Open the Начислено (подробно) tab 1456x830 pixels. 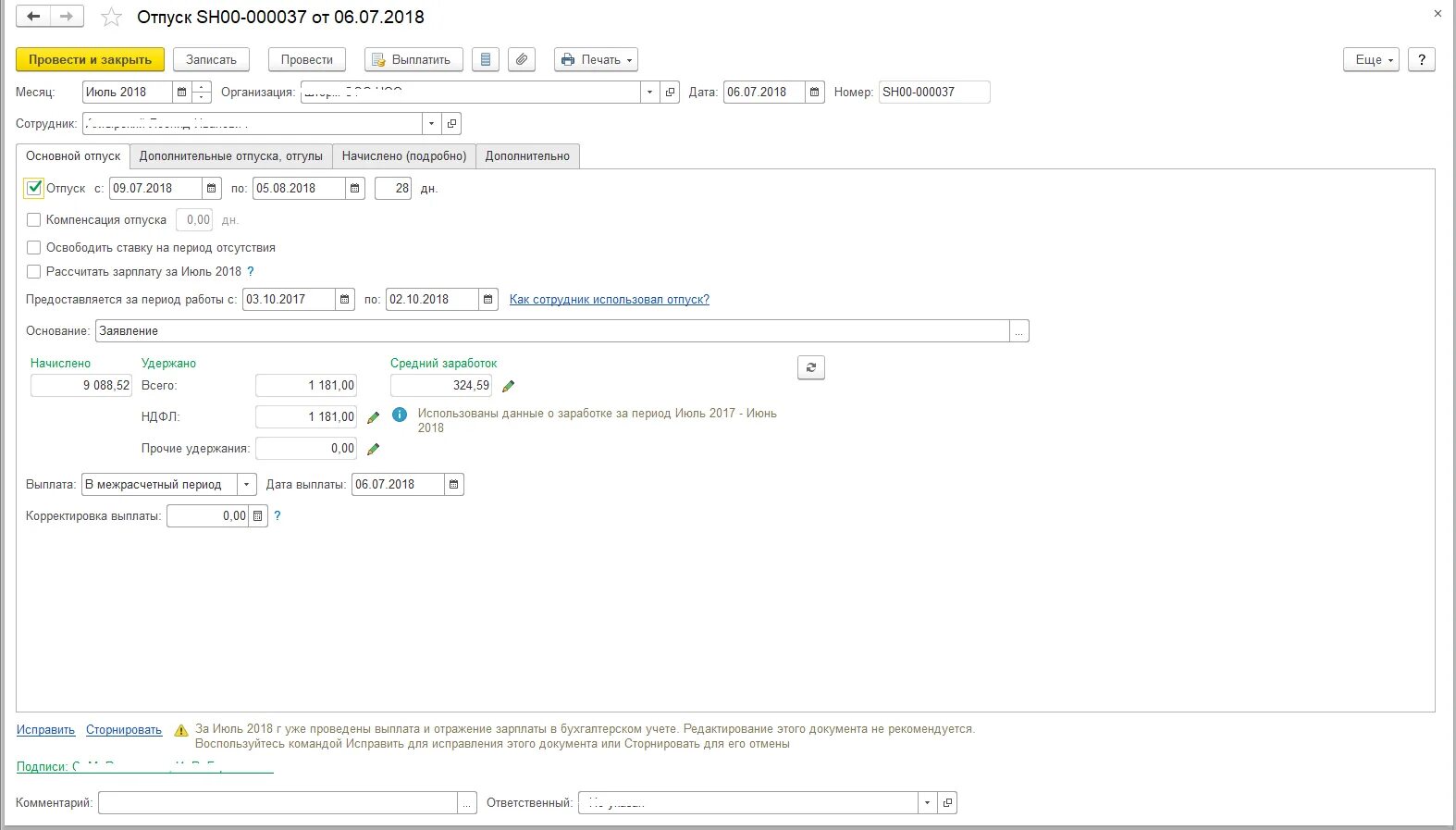click(404, 155)
